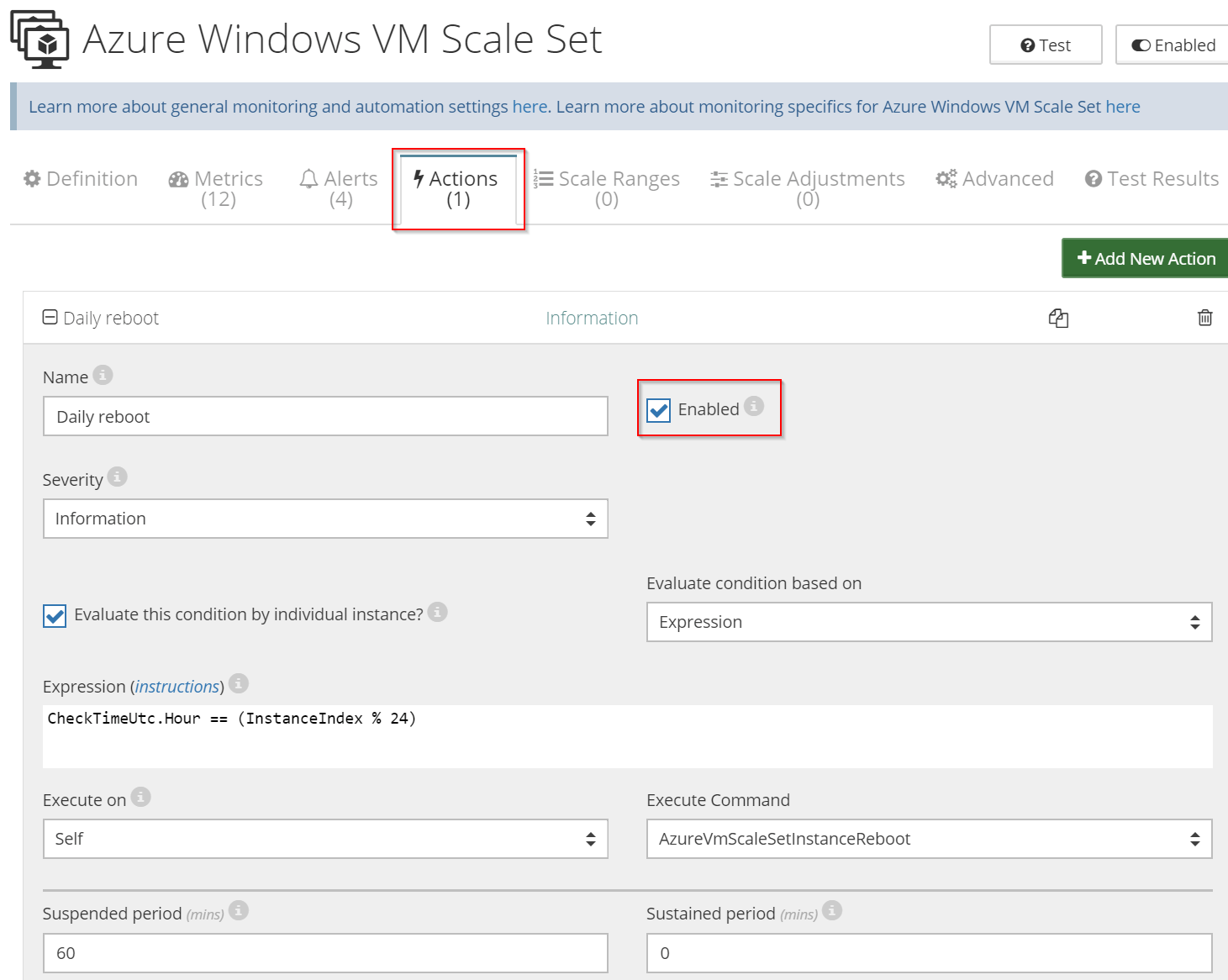Open the Severity info icon

pos(118,477)
